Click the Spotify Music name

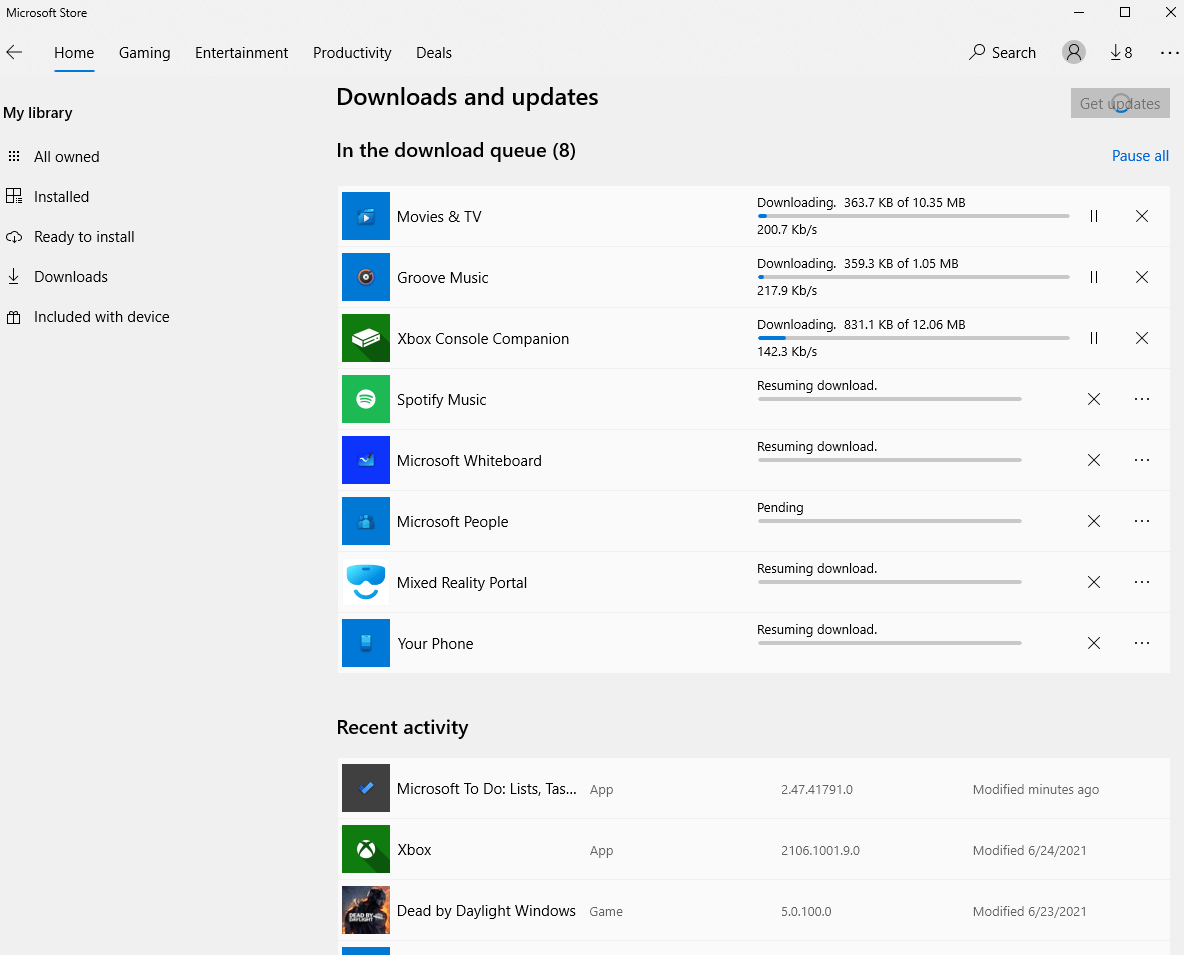(441, 400)
